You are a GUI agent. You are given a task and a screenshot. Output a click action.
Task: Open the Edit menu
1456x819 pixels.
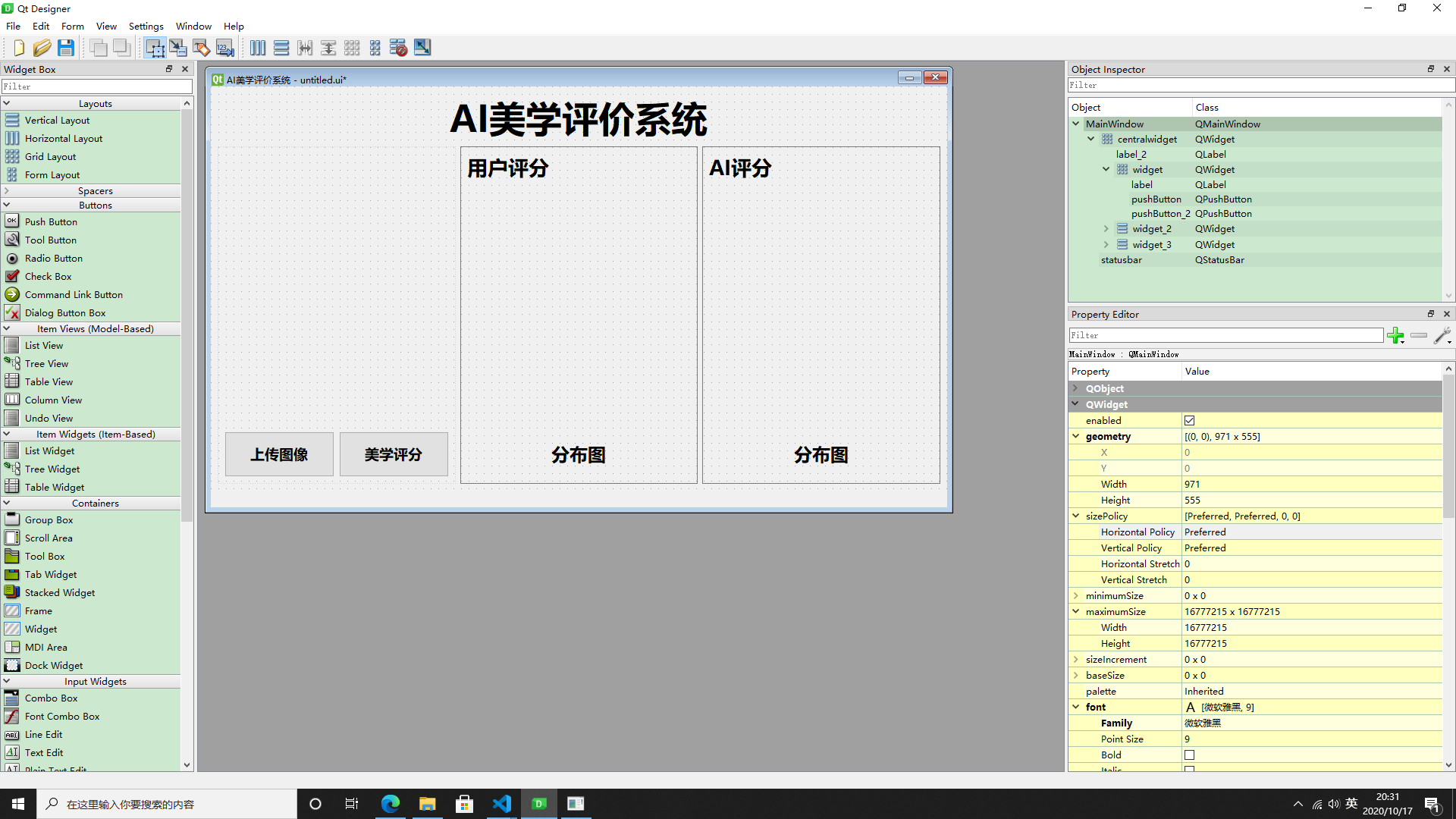point(41,26)
